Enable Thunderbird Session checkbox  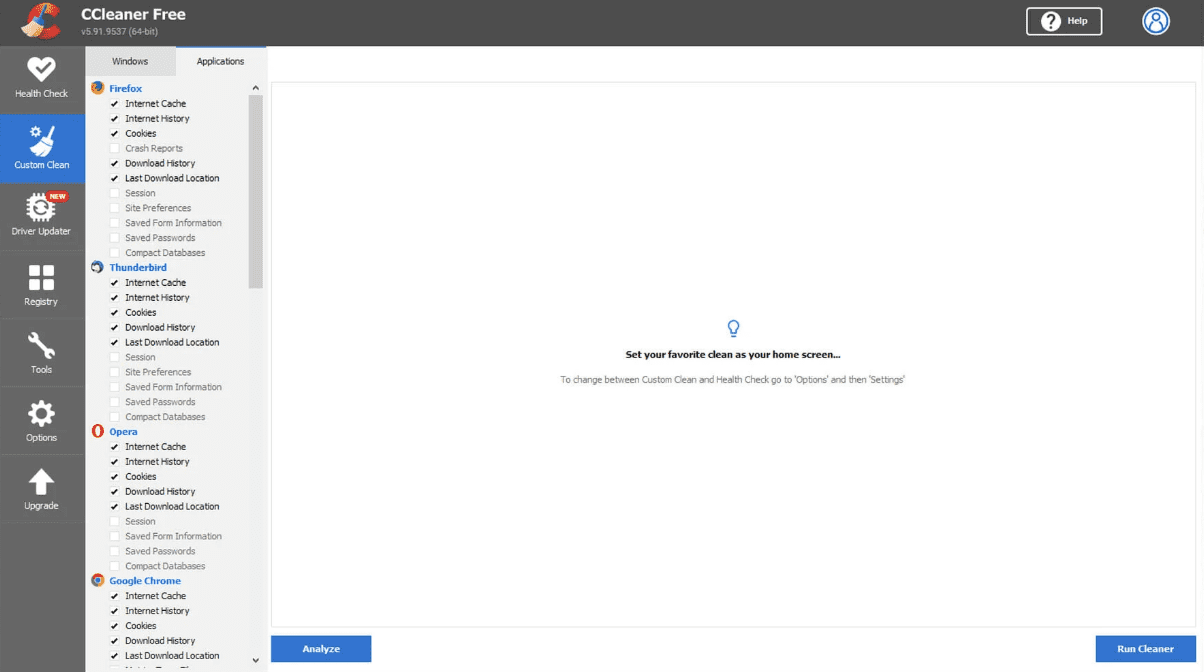pyautogui.click(x=115, y=357)
